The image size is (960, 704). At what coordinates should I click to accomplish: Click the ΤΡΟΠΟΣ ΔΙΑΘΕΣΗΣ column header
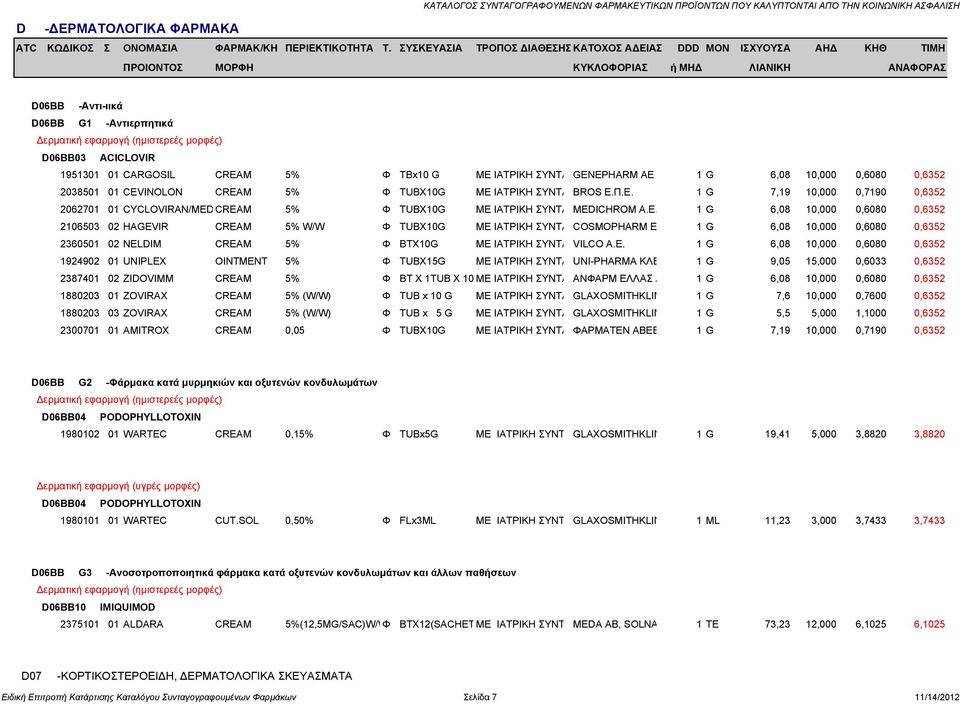point(523,48)
